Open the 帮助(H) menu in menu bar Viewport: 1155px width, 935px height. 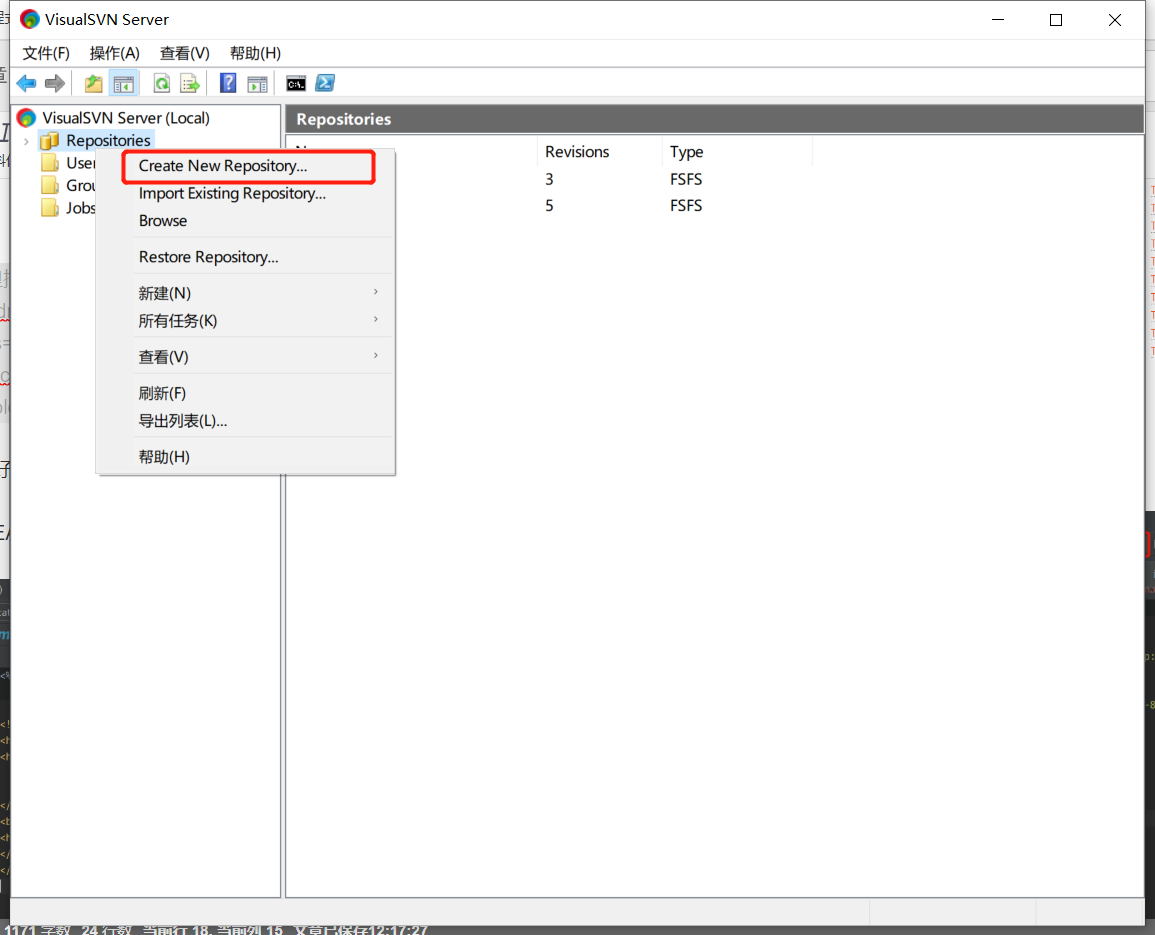tap(255, 53)
